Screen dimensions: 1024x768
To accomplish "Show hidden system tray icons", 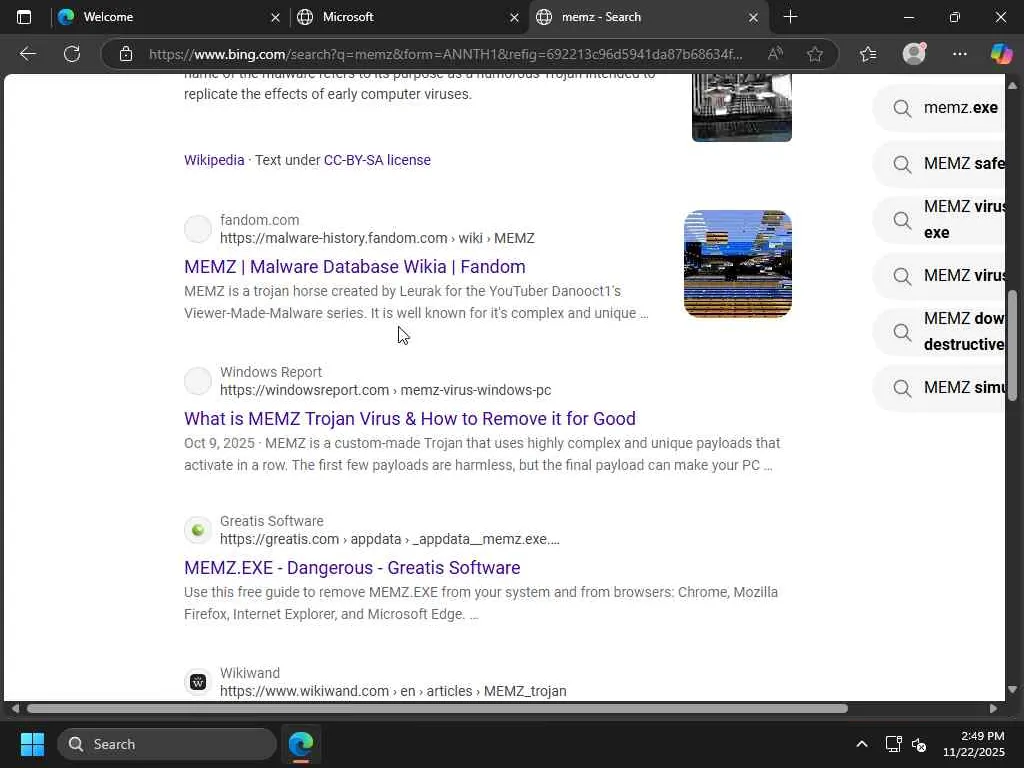I will tap(861, 744).
